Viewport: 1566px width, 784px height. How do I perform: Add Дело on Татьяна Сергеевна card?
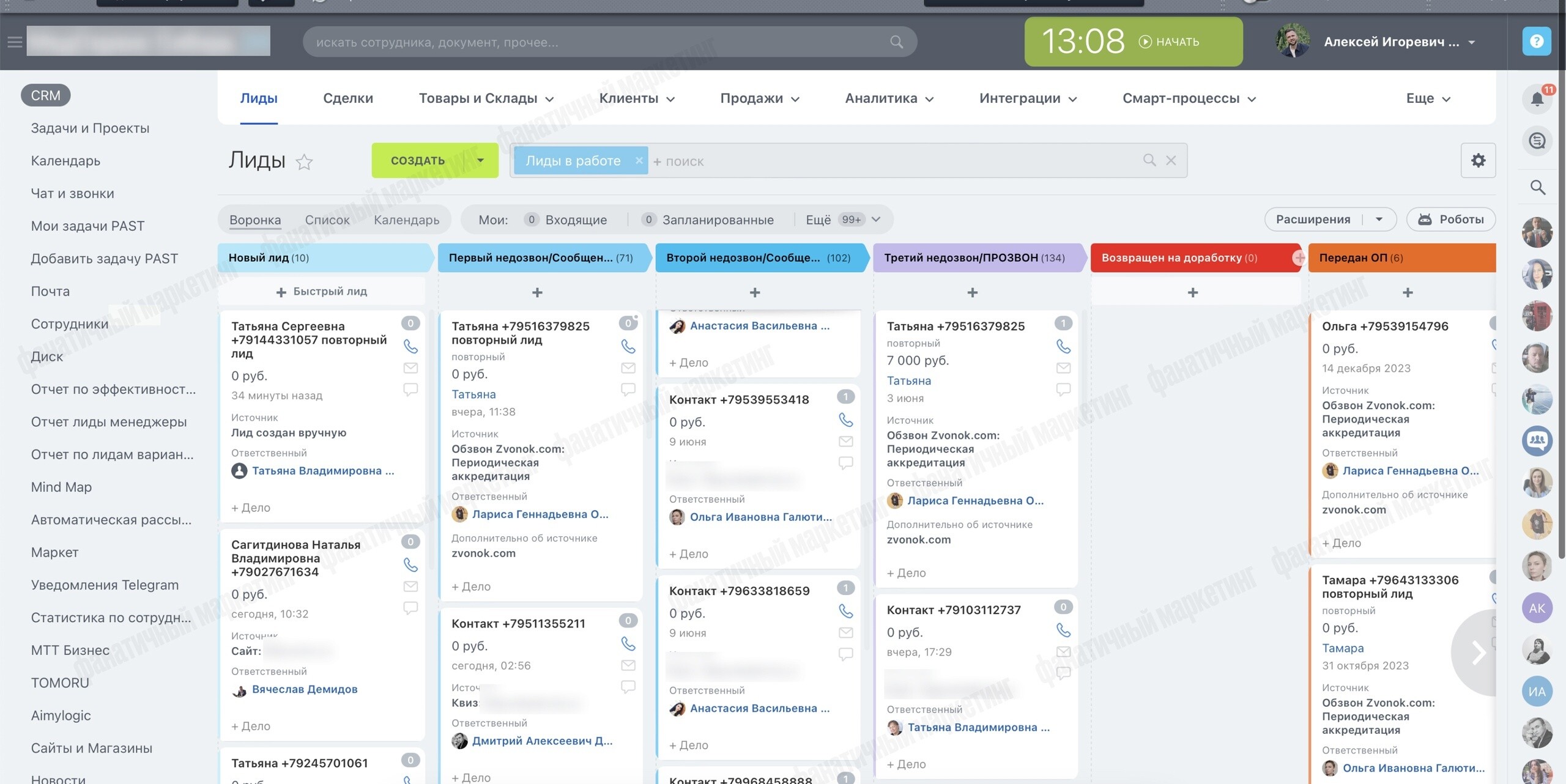[x=251, y=508]
